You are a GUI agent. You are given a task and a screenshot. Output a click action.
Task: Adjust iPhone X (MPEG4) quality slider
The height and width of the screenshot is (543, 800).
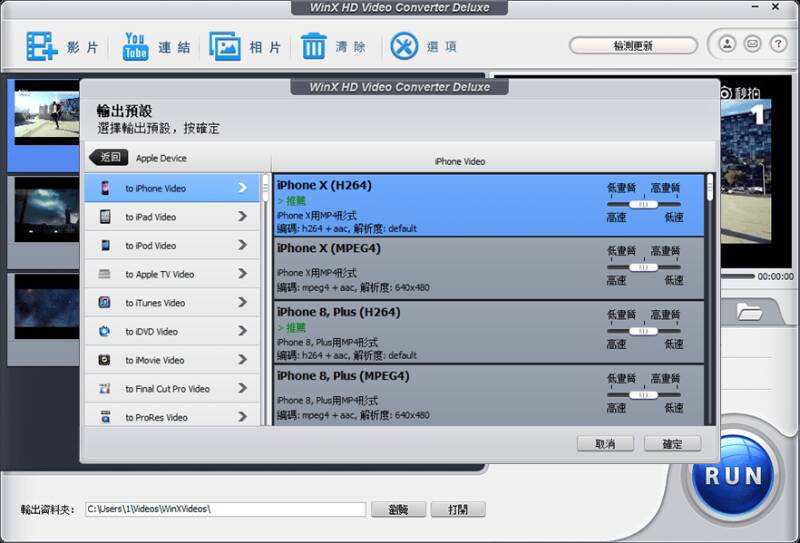click(643, 267)
